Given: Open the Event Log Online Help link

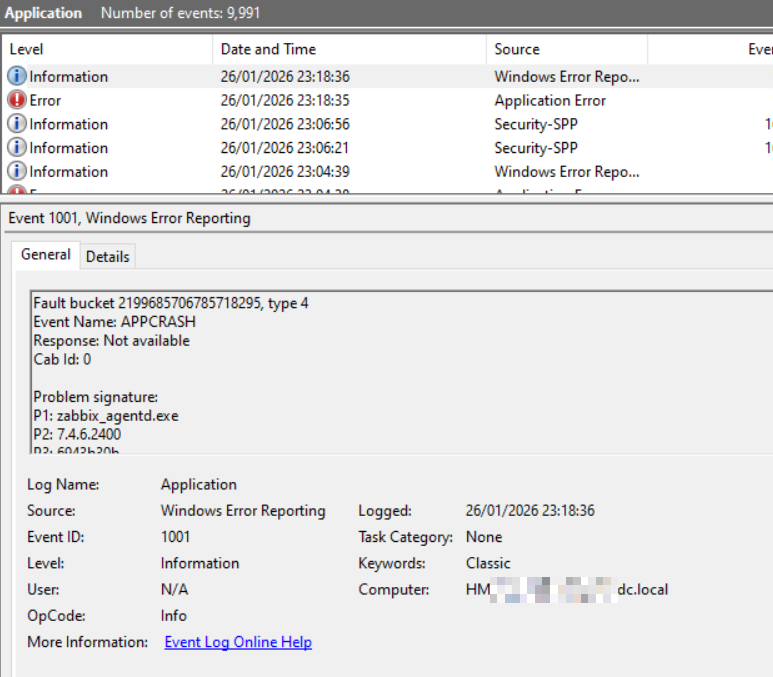Looking at the screenshot, I should (x=238, y=642).
